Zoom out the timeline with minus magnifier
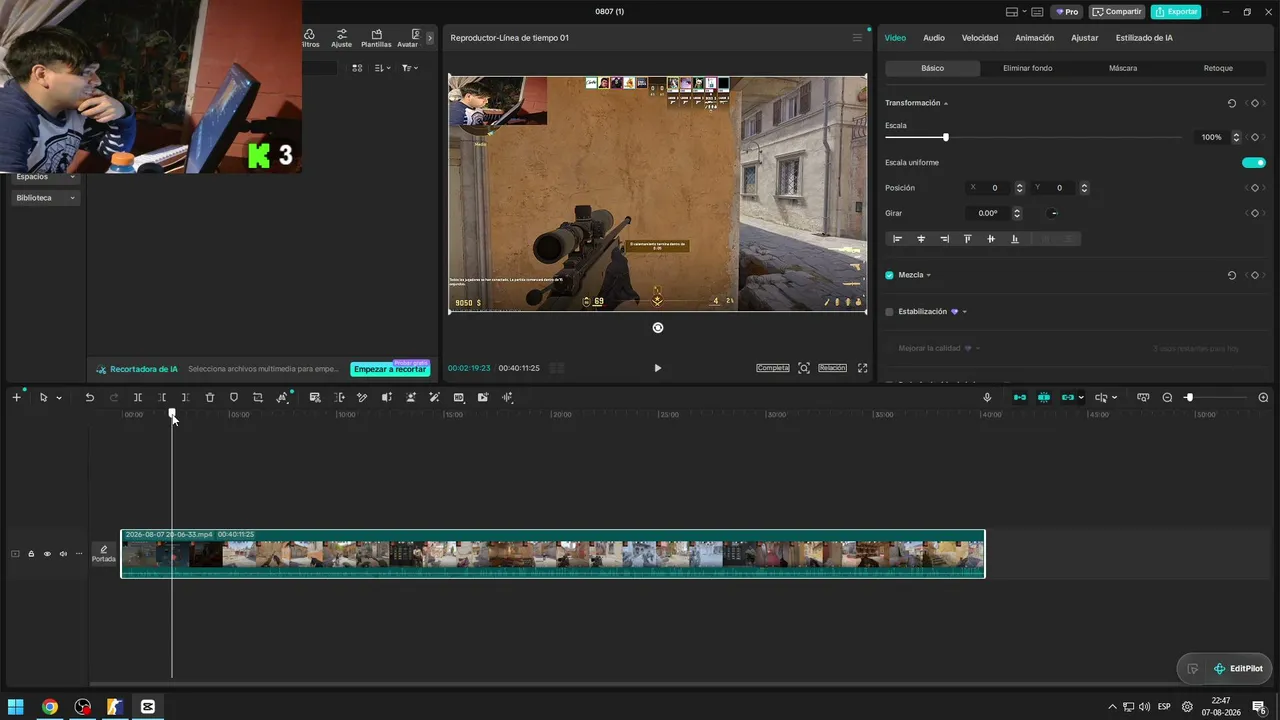This screenshot has width=1280, height=720. click(1167, 397)
